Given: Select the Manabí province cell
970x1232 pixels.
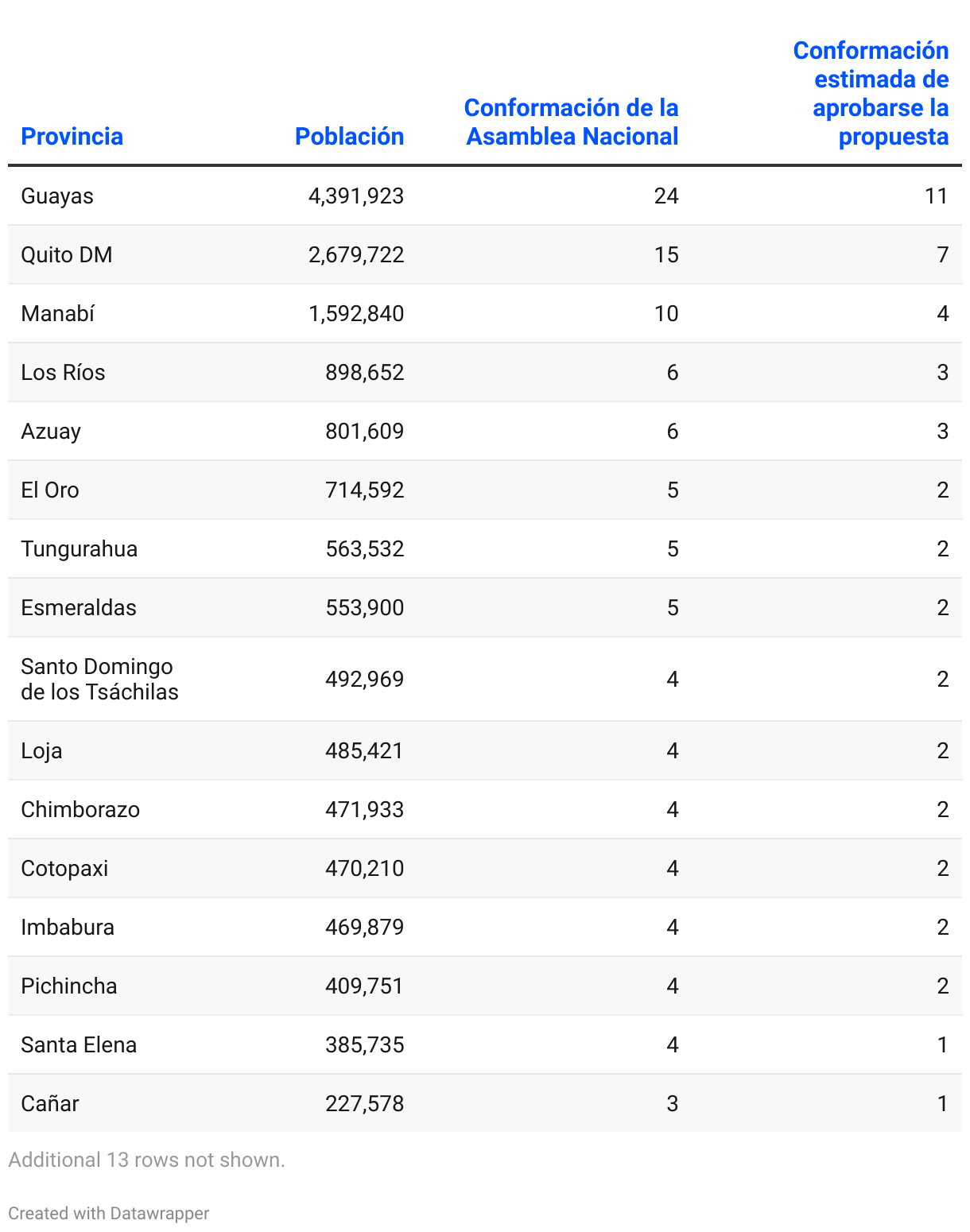Looking at the screenshot, I should coord(58,314).
